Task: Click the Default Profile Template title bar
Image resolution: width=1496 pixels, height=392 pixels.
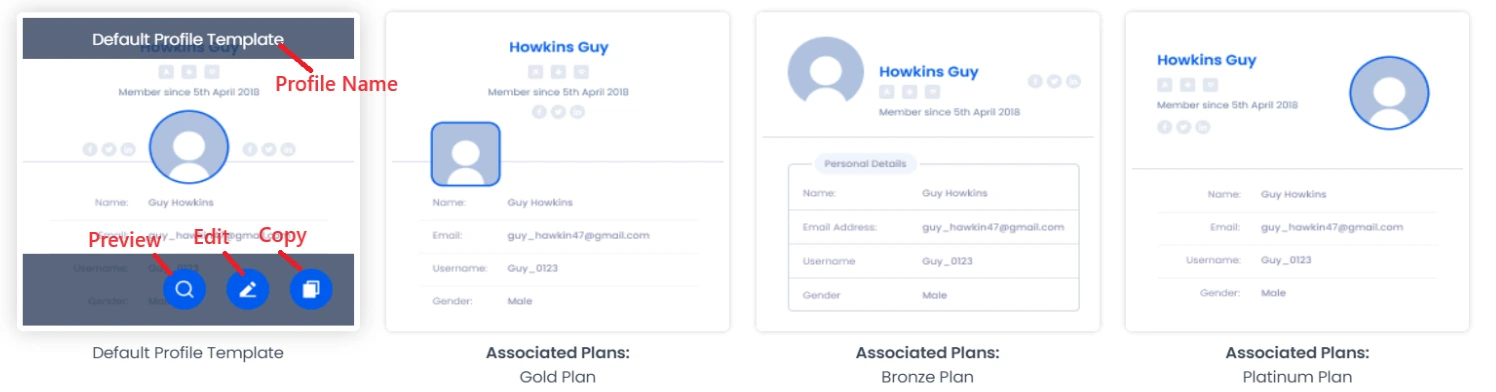Action: [188, 39]
